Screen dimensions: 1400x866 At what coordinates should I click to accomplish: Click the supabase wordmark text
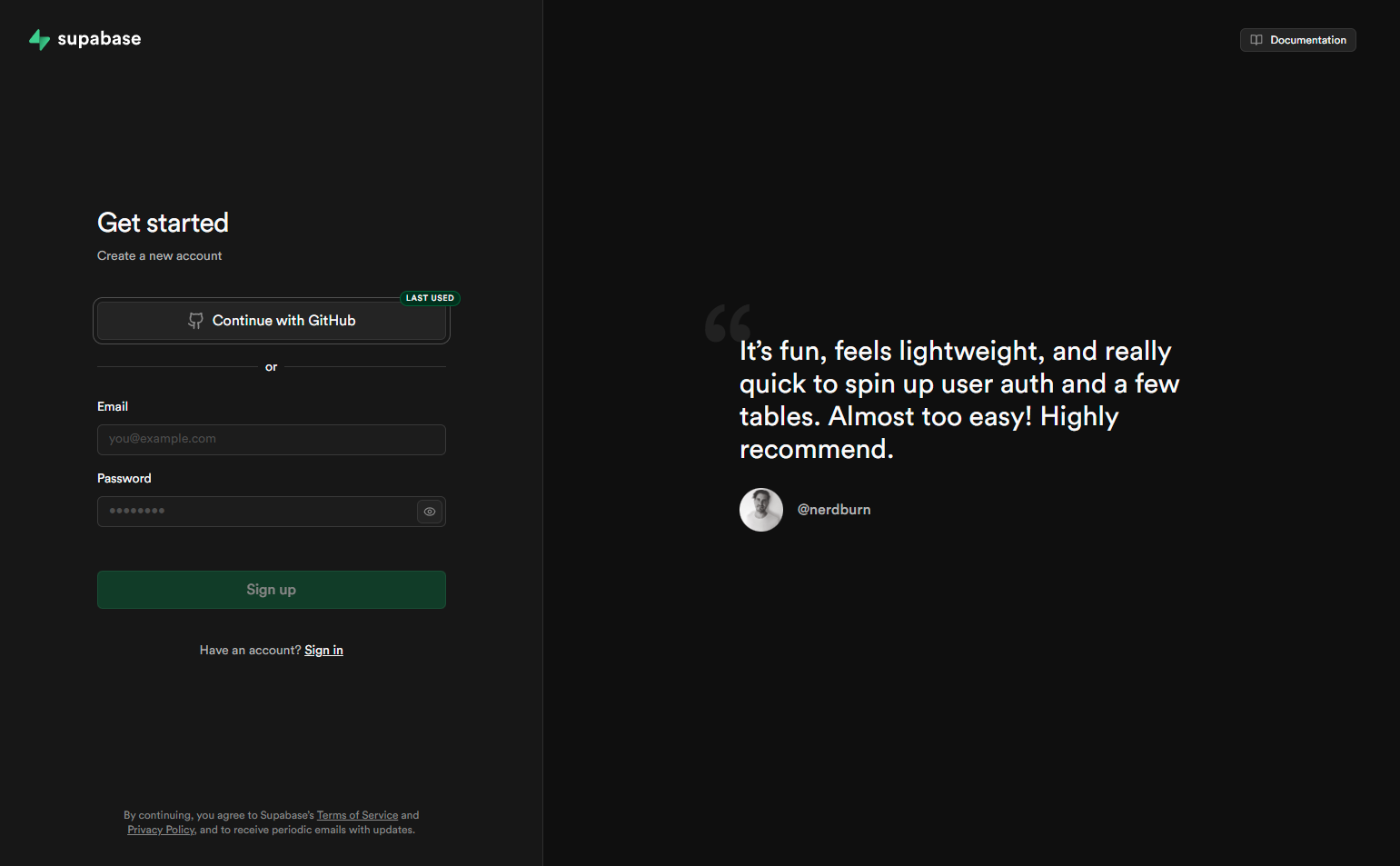pyautogui.click(x=99, y=39)
